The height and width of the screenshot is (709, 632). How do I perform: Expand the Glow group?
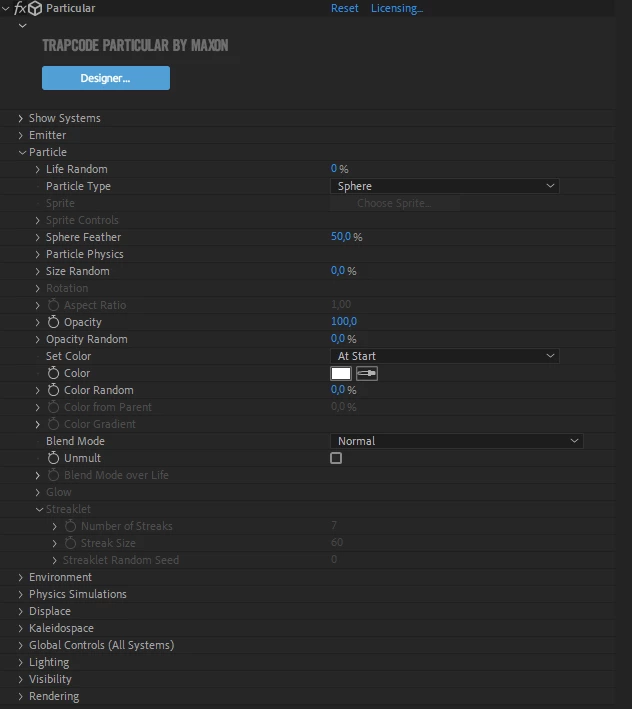pos(38,492)
